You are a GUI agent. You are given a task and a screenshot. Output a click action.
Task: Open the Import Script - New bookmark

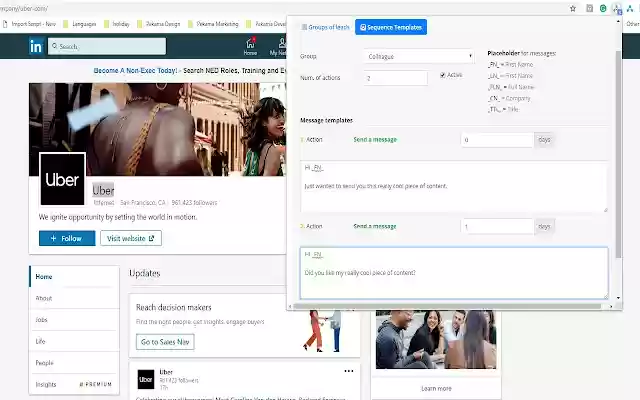coord(29,24)
